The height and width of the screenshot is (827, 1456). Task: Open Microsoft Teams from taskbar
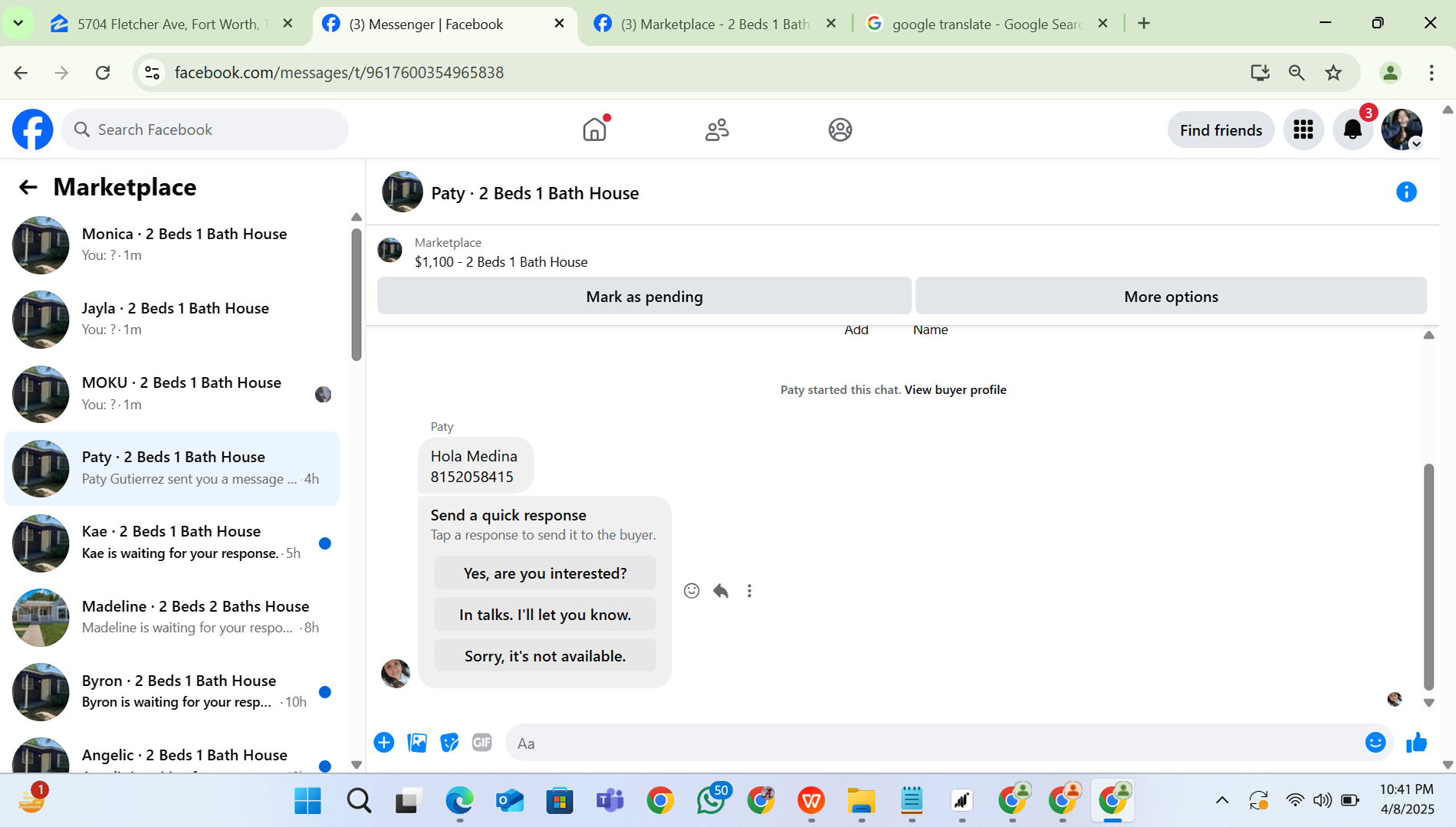610,801
